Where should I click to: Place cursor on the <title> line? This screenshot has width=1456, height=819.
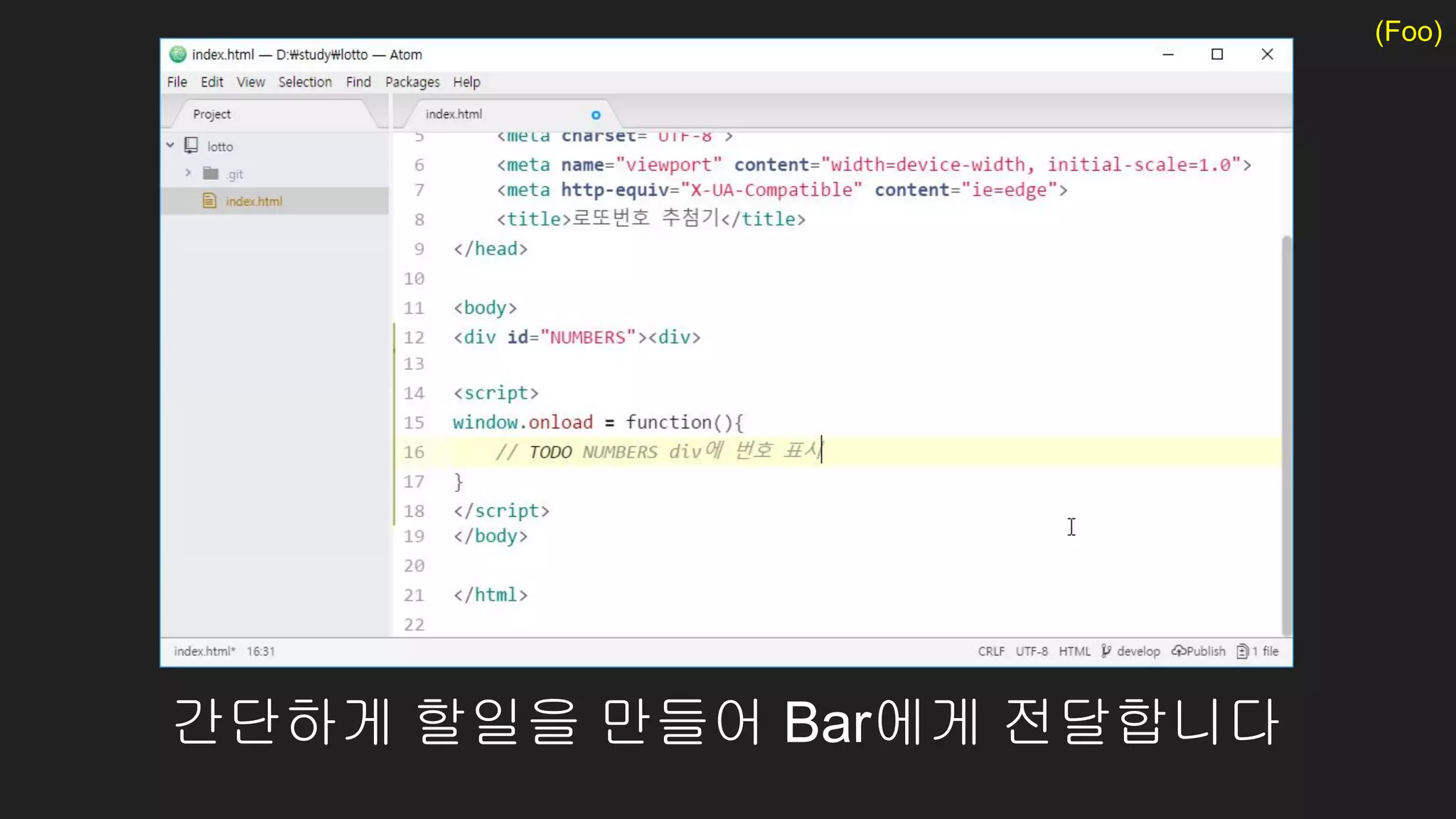tap(651, 218)
